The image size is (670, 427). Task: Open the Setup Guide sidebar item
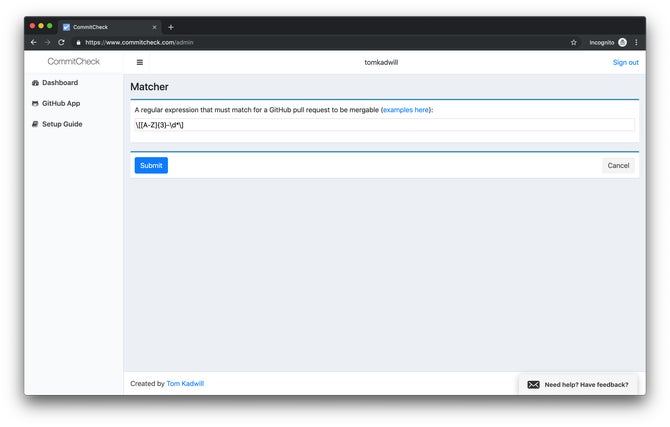tap(57, 124)
